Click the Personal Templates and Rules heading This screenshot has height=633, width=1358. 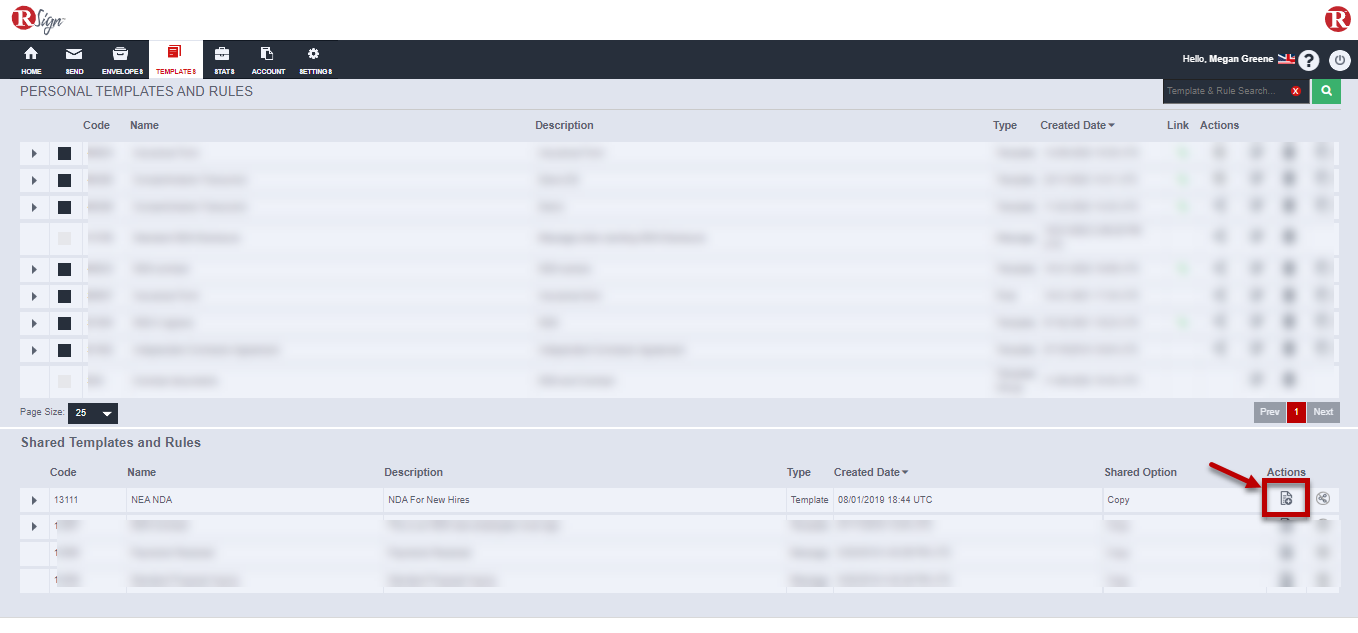pos(137,91)
